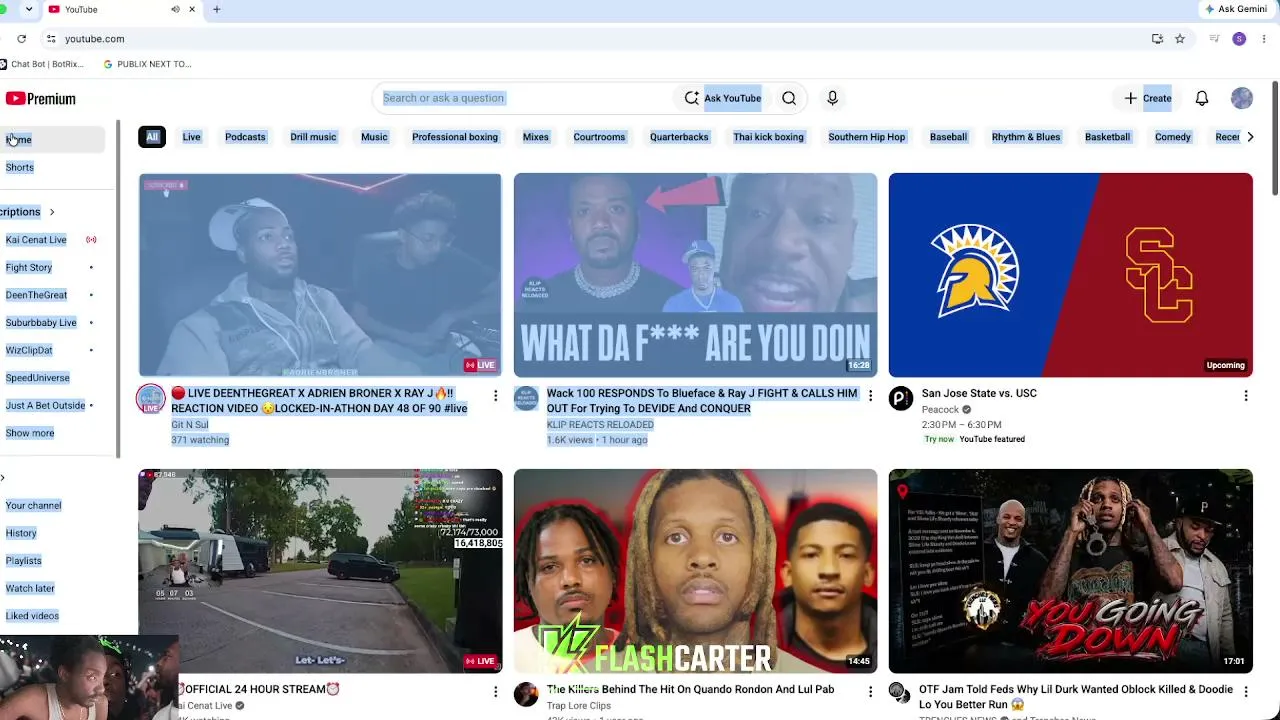Open the YOU GOING DOWN video thumbnail
The height and width of the screenshot is (720, 1280).
click(1070, 571)
